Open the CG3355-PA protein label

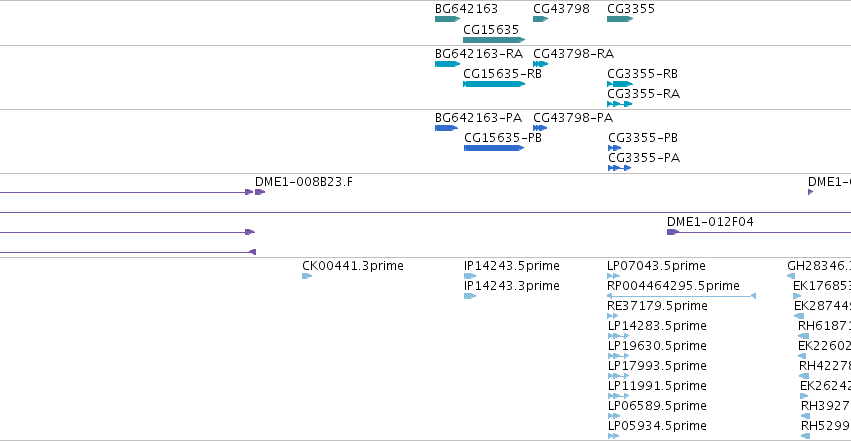(x=644, y=158)
